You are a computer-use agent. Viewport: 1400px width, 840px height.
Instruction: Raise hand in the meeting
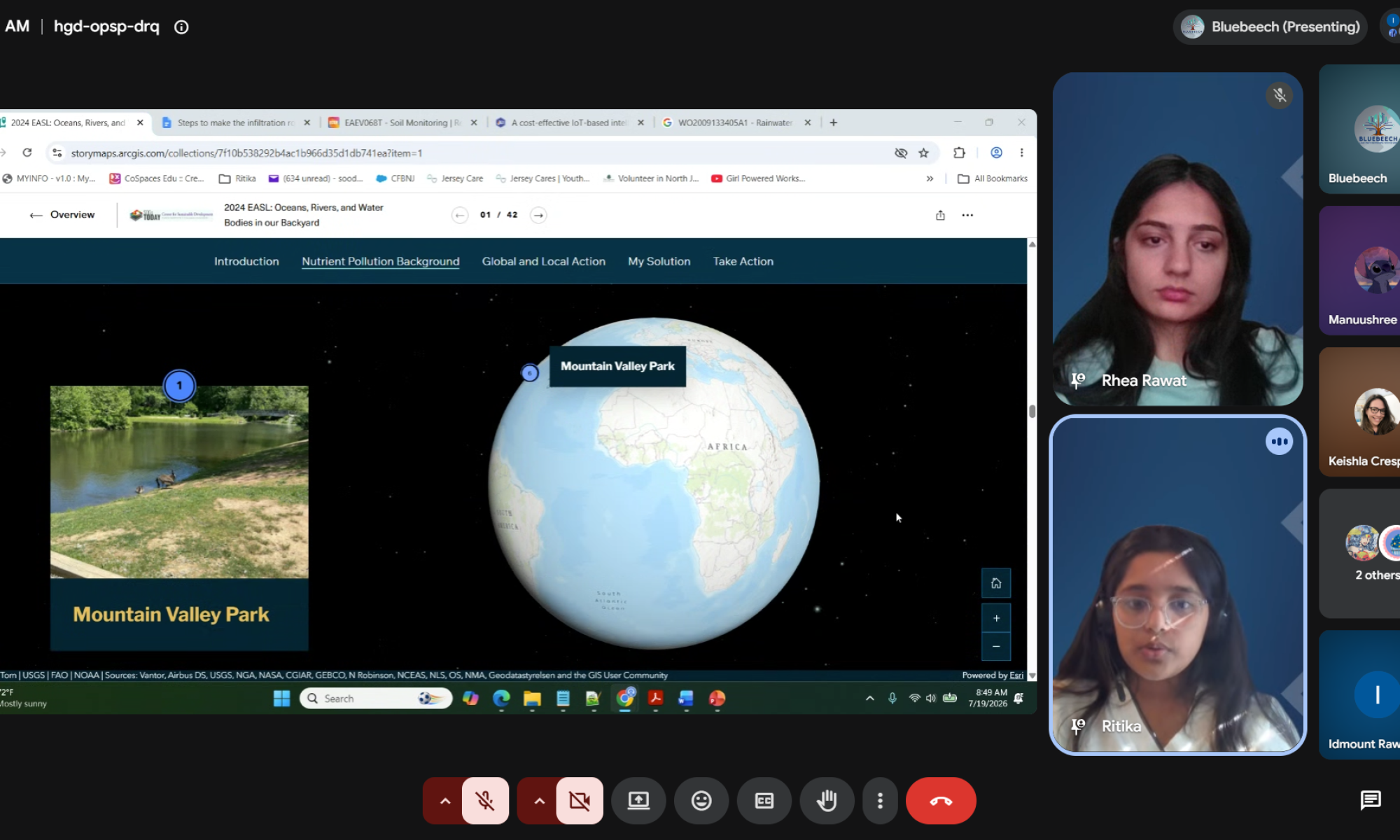[x=827, y=800]
